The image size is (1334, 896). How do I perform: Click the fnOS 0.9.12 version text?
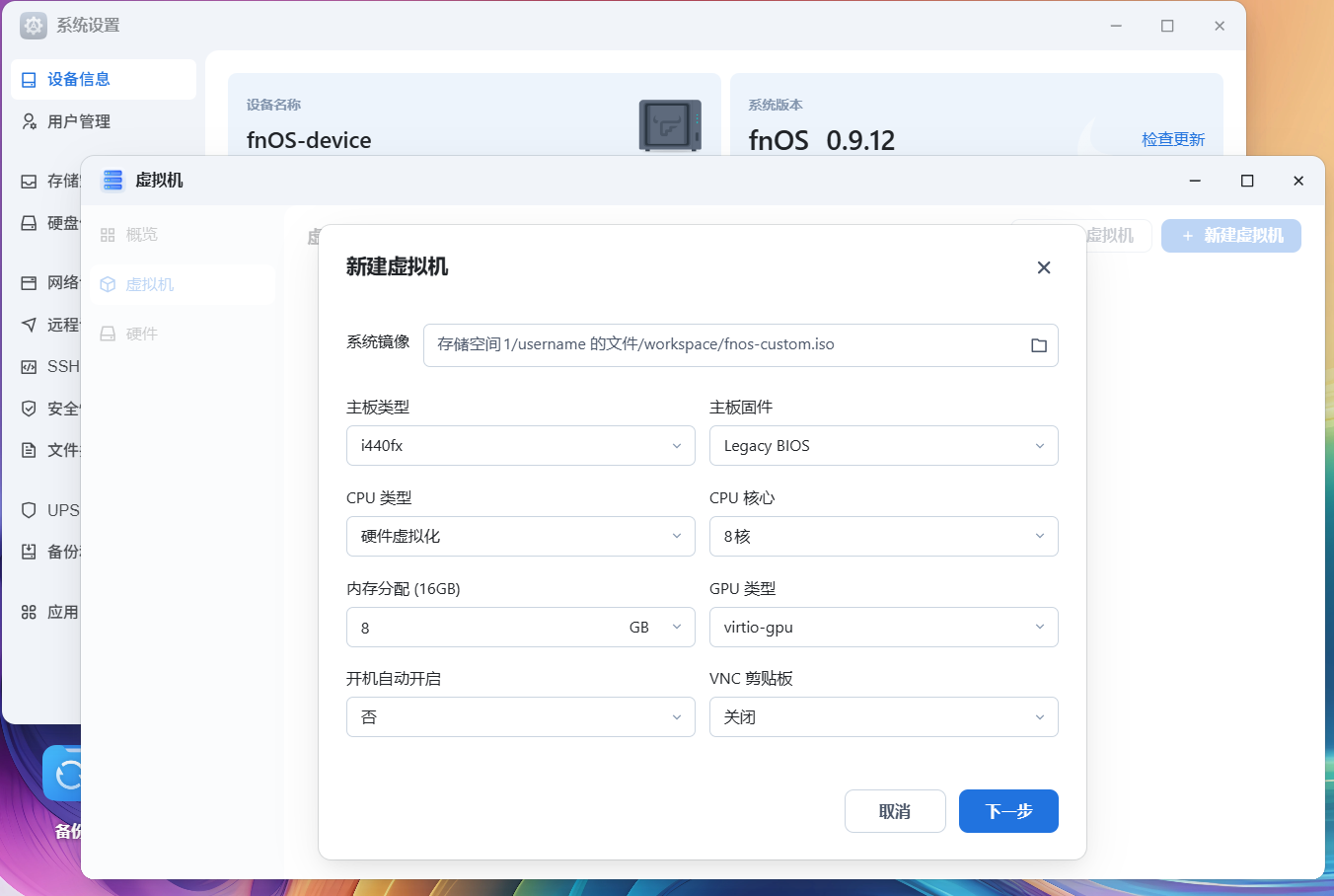click(822, 140)
